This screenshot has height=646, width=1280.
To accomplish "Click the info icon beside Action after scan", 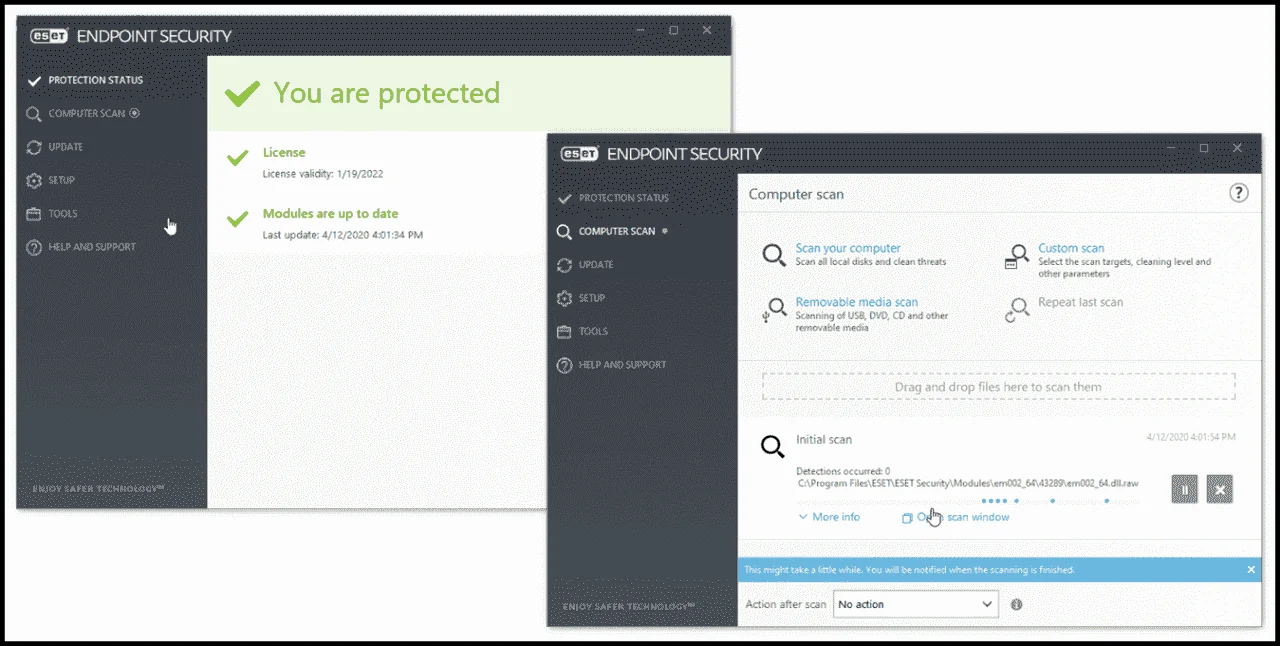I will tap(1017, 605).
